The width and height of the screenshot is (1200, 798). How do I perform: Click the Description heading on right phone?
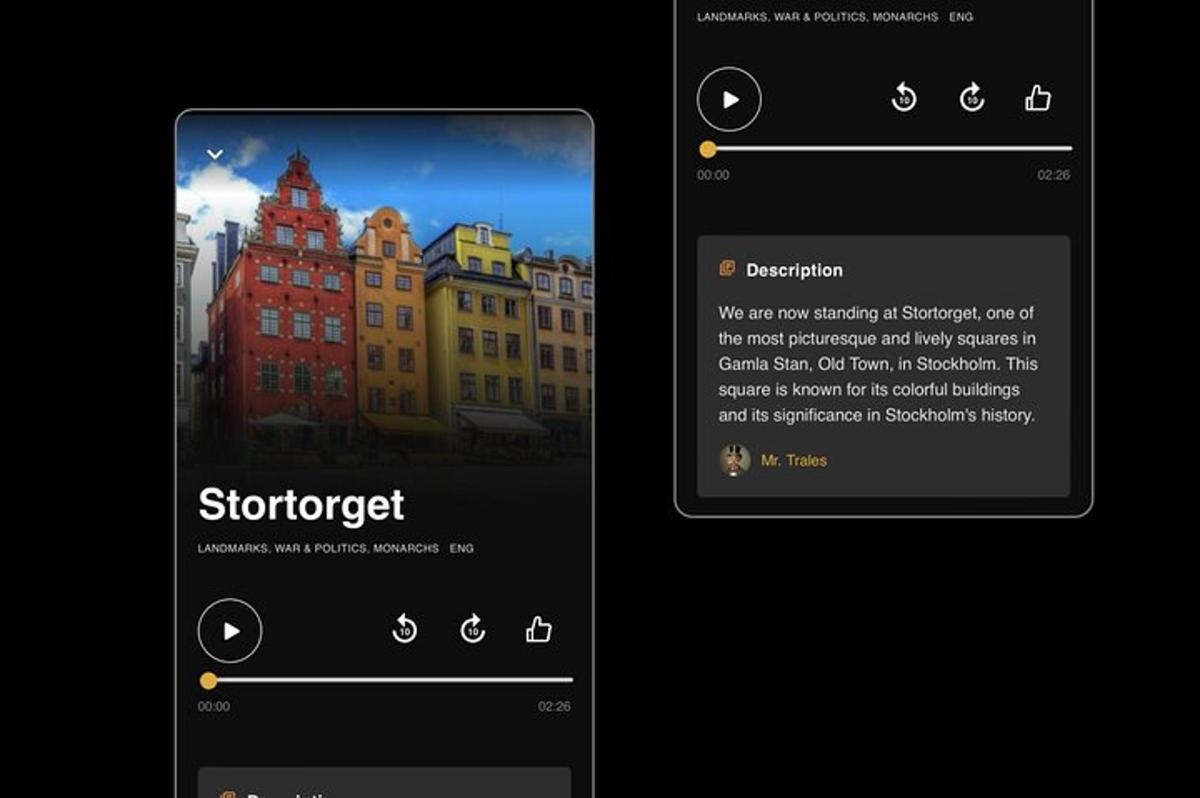pos(794,270)
